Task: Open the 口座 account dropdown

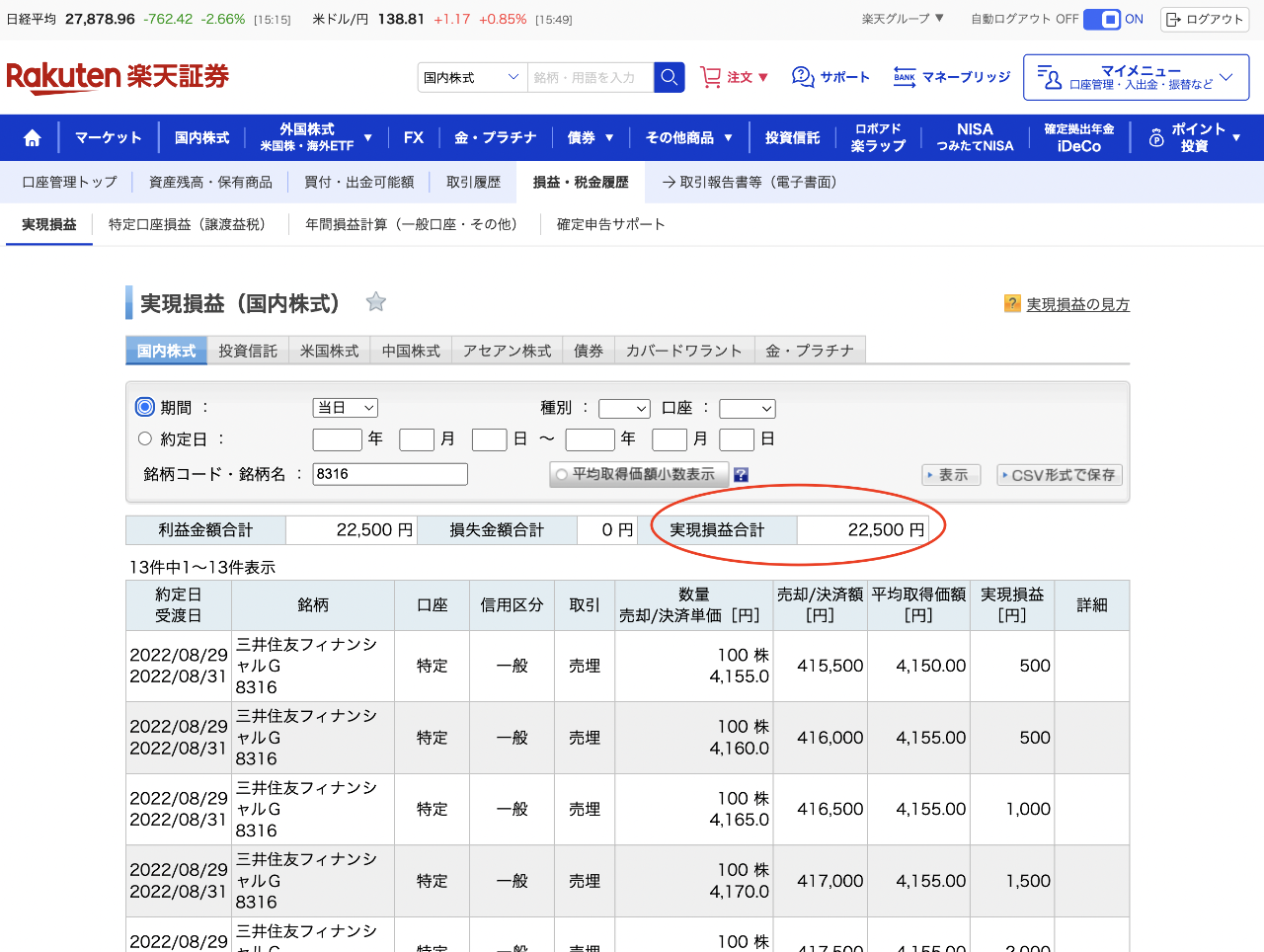Action: point(747,409)
